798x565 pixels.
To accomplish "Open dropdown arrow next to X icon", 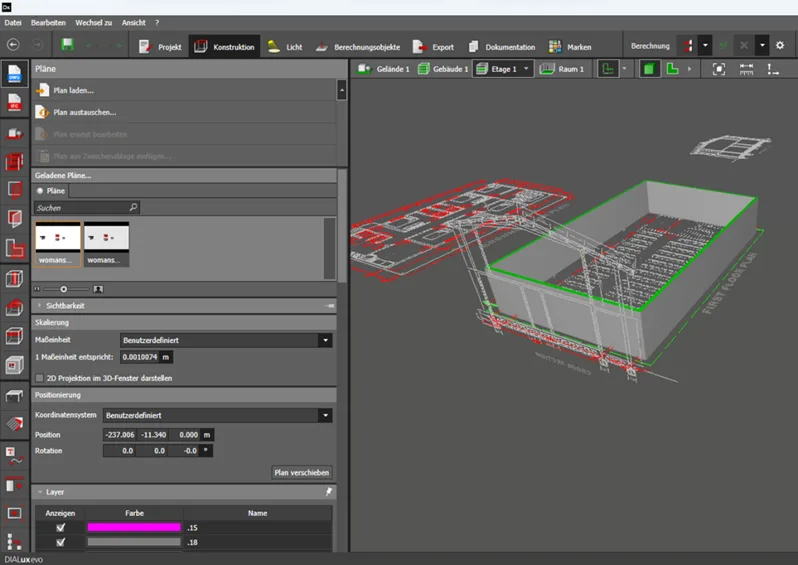I will [762, 45].
